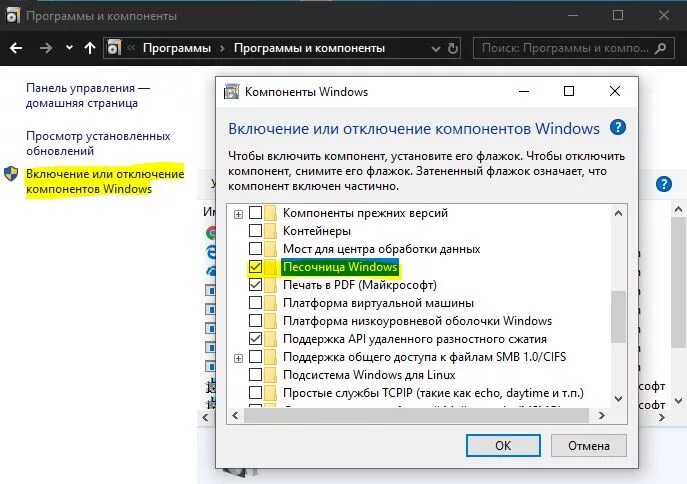Open address bar history dropdown

tap(436, 49)
